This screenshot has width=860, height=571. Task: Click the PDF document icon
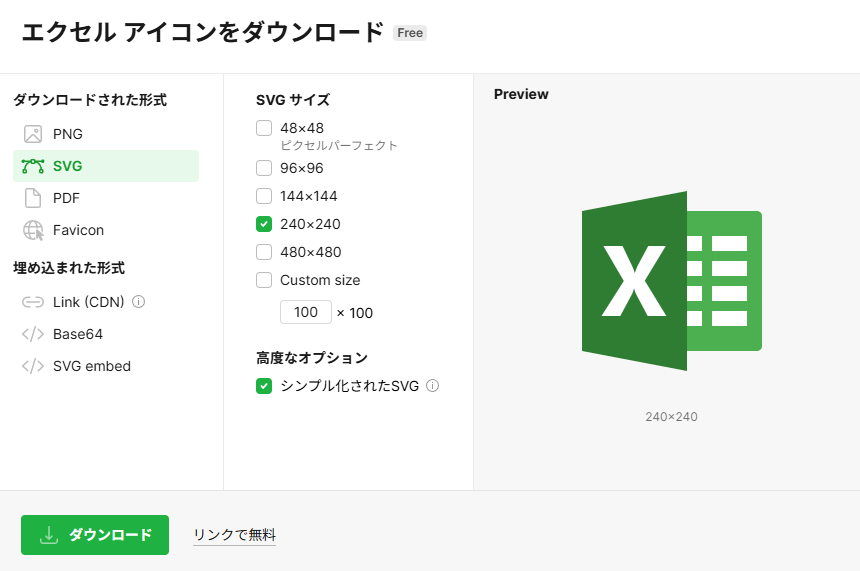[x=33, y=198]
